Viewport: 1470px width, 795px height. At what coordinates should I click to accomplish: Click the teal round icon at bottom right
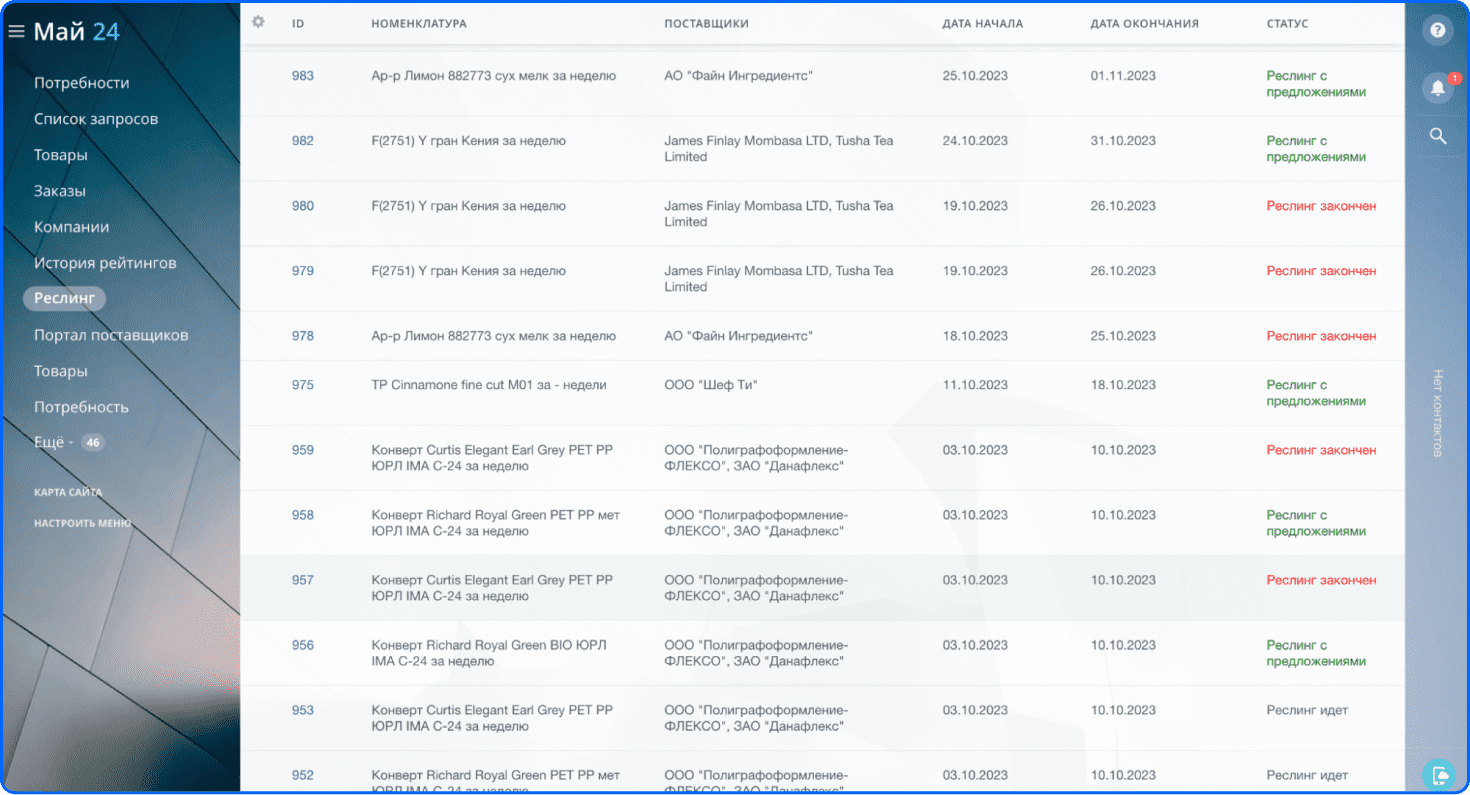click(x=1438, y=775)
